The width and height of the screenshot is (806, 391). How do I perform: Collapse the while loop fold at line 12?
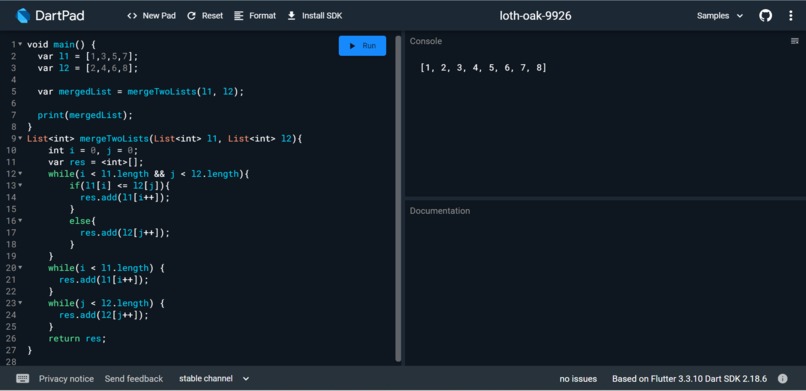20,174
